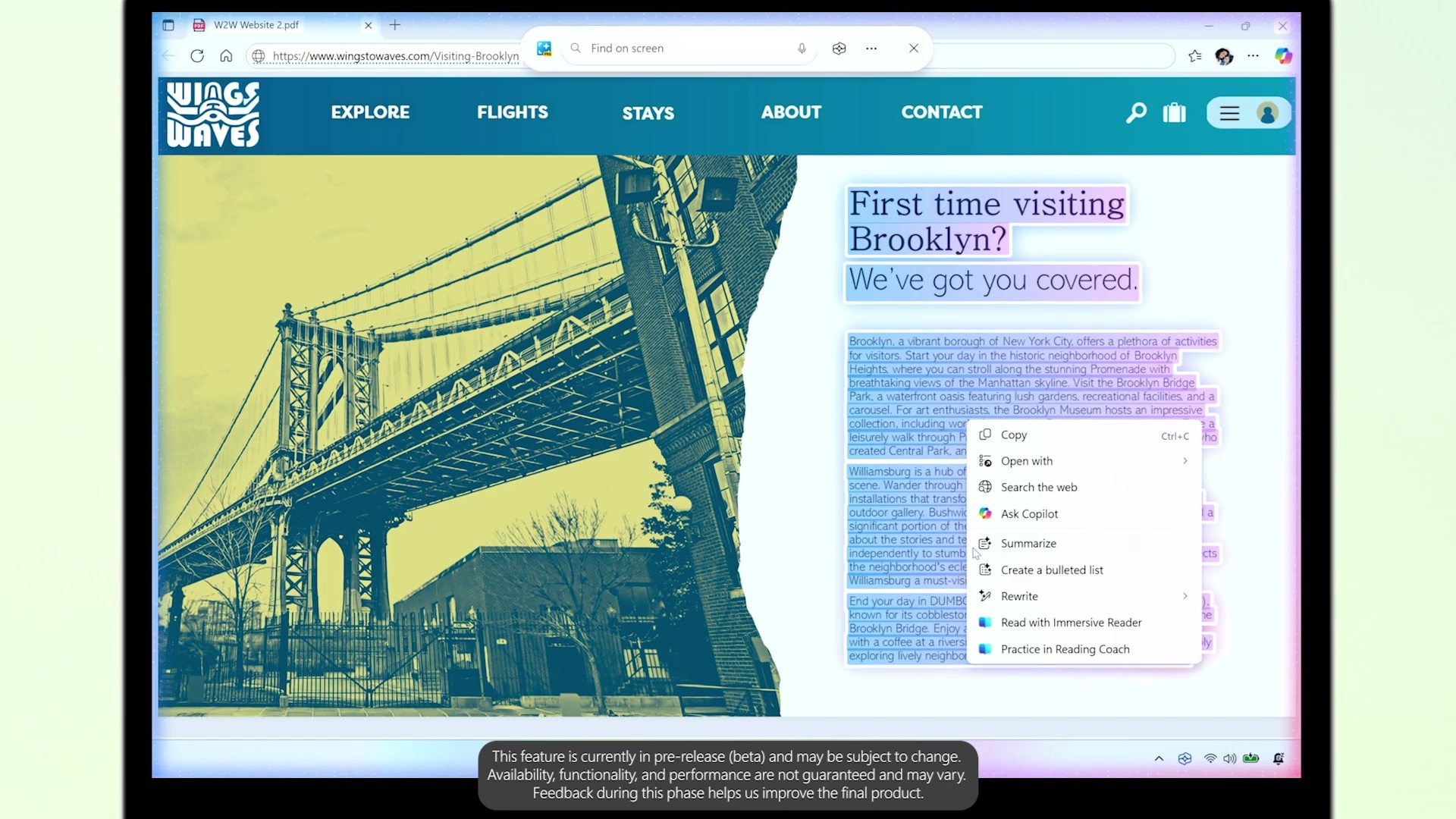This screenshot has height=819, width=1456.
Task: Open the FLIGHTS navigation item
Action: (x=513, y=112)
